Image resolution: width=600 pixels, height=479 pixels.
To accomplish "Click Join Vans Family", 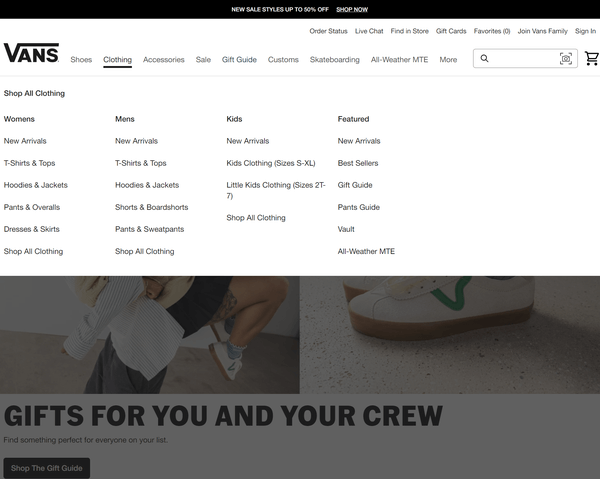I will click(x=543, y=31).
